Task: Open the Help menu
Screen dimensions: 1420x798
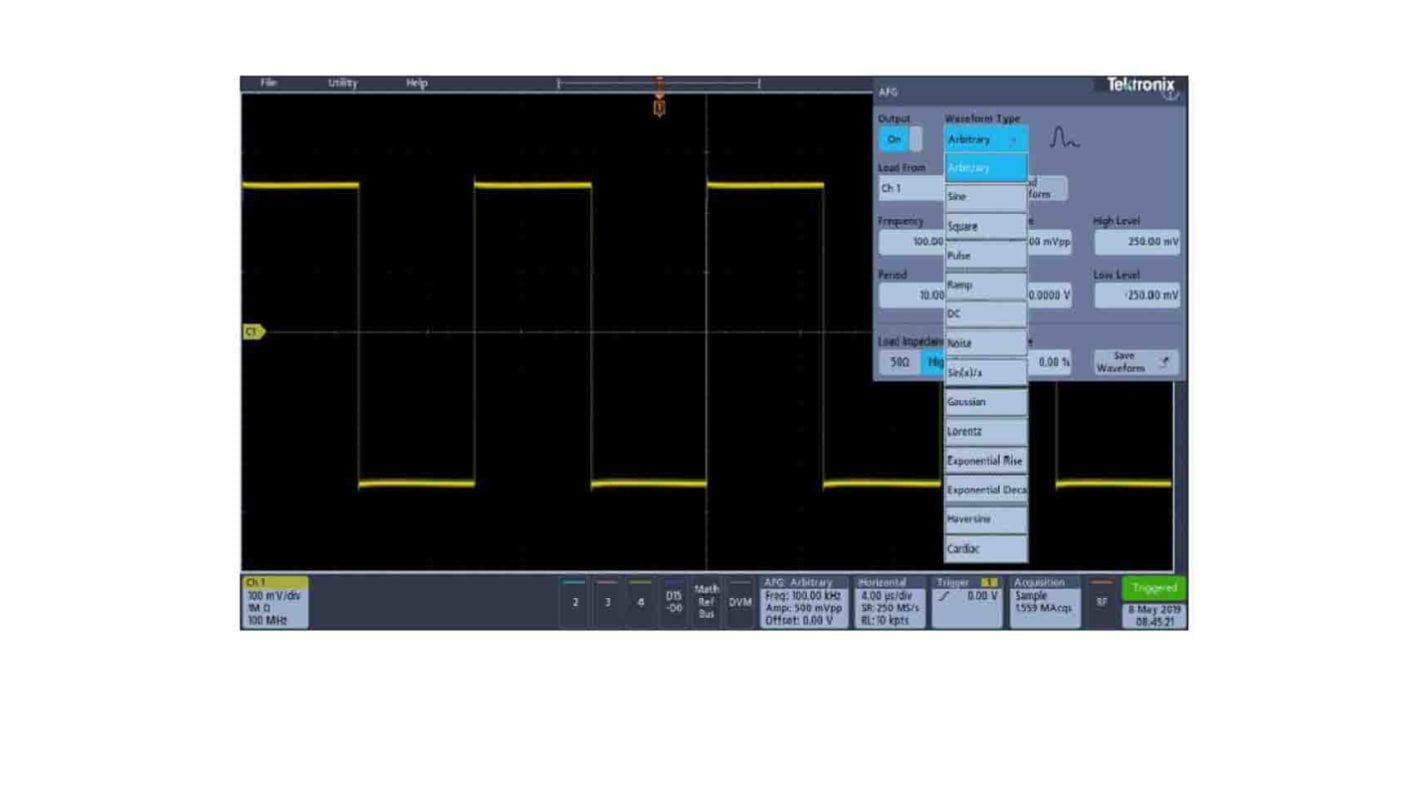Action: click(417, 83)
